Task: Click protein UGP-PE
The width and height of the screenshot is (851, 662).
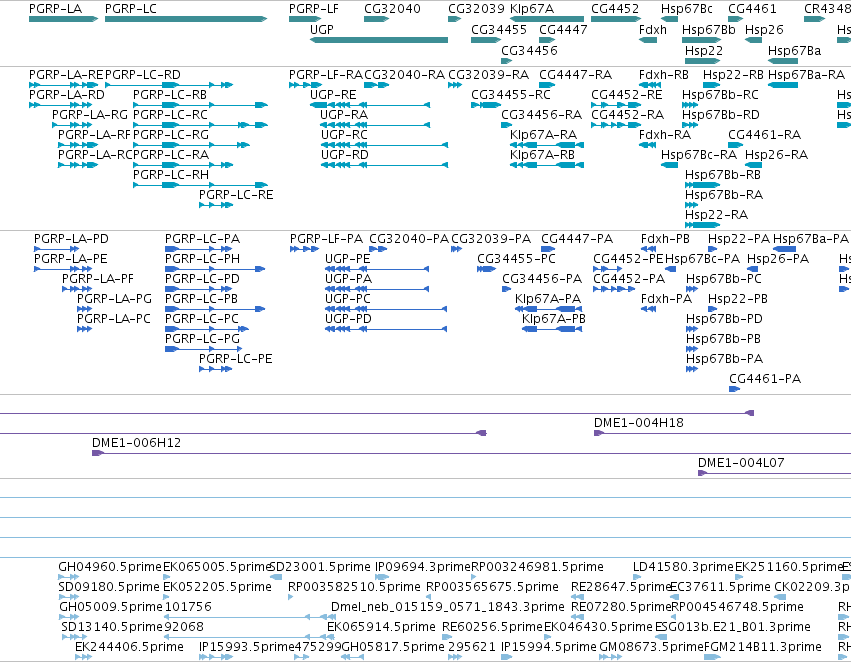Action: pyautogui.click(x=377, y=269)
